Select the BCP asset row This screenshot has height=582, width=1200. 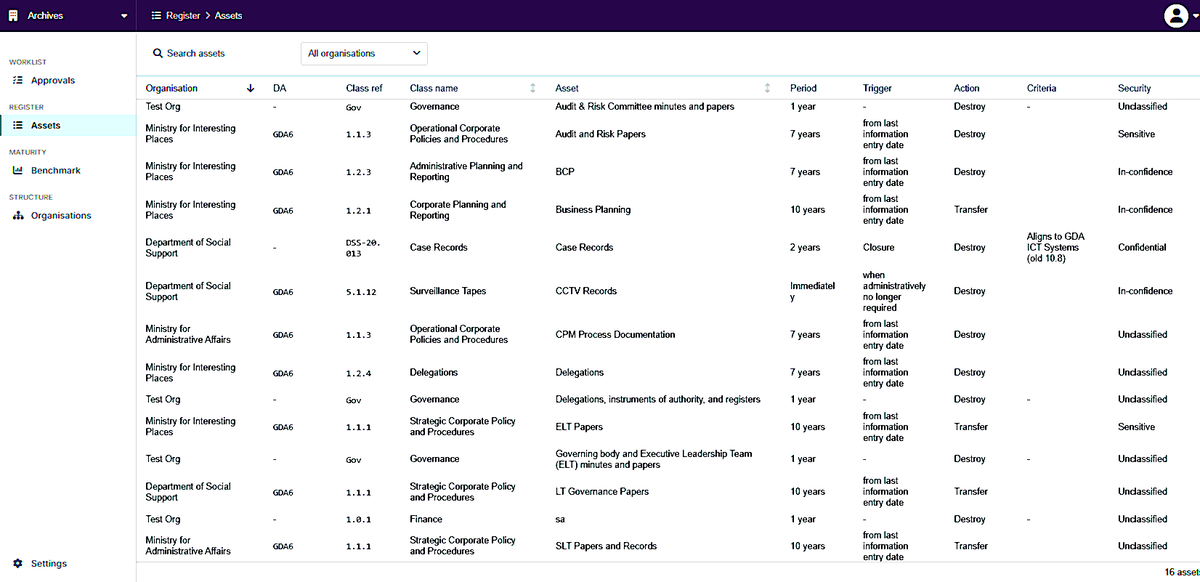(x=564, y=172)
